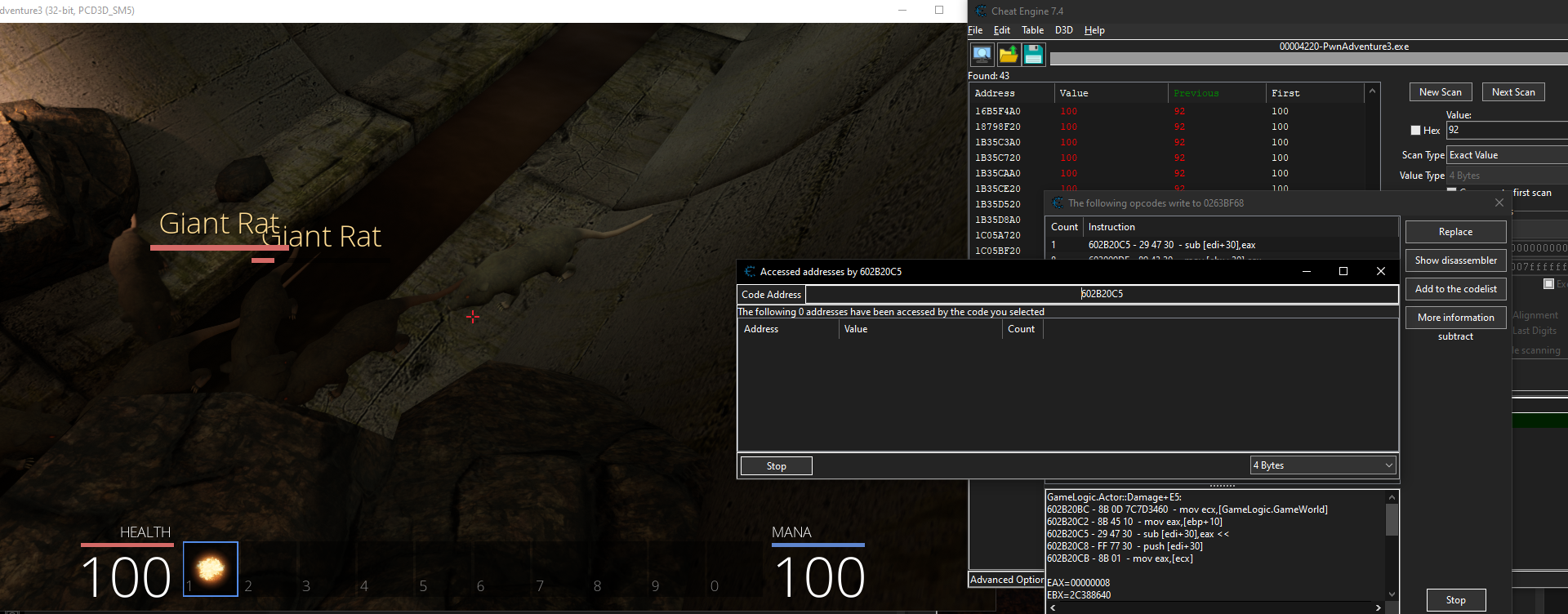The width and height of the screenshot is (1568, 614).
Task: Click the Next Scan button
Action: pyautogui.click(x=1513, y=92)
